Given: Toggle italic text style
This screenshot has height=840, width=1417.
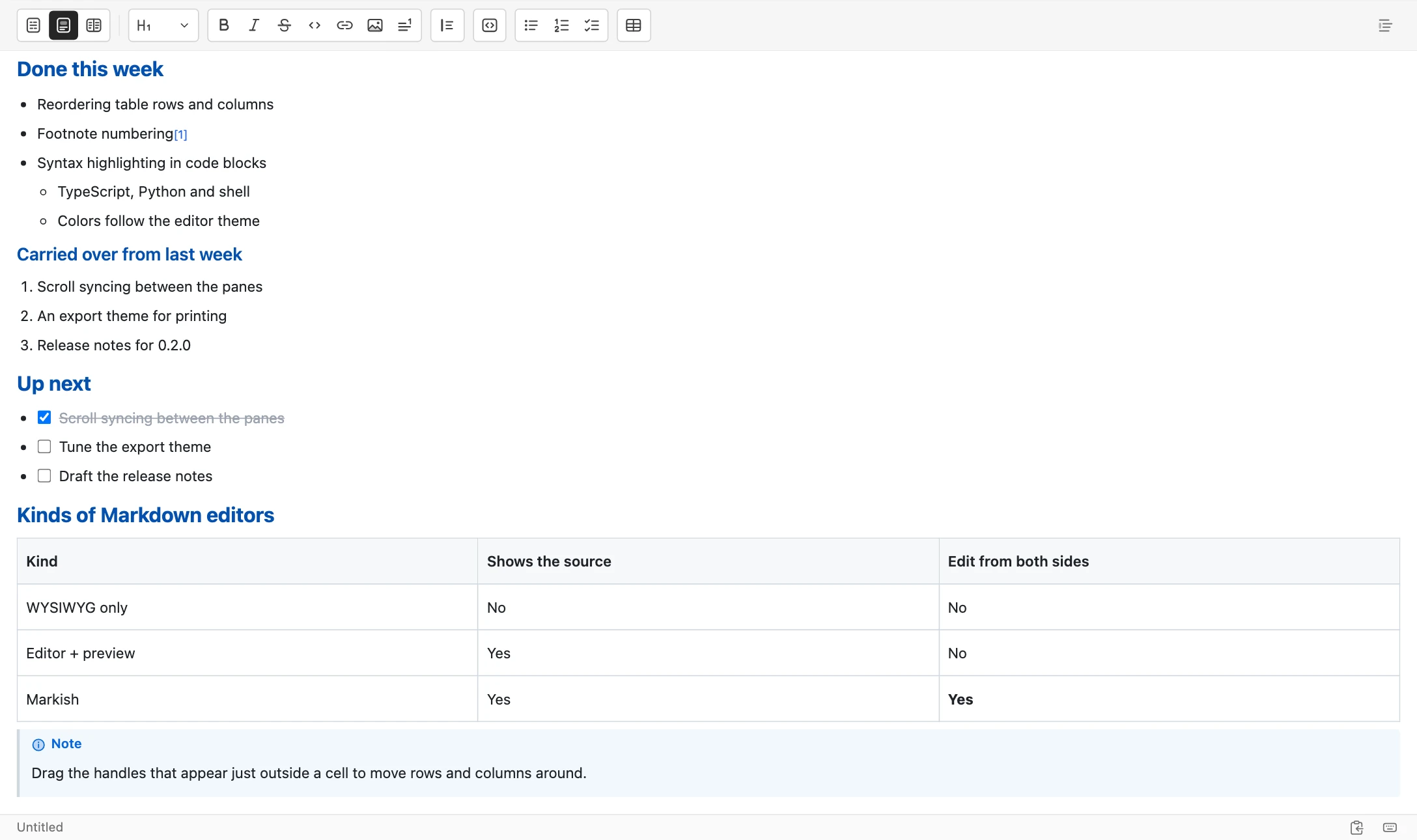Looking at the screenshot, I should [x=254, y=25].
